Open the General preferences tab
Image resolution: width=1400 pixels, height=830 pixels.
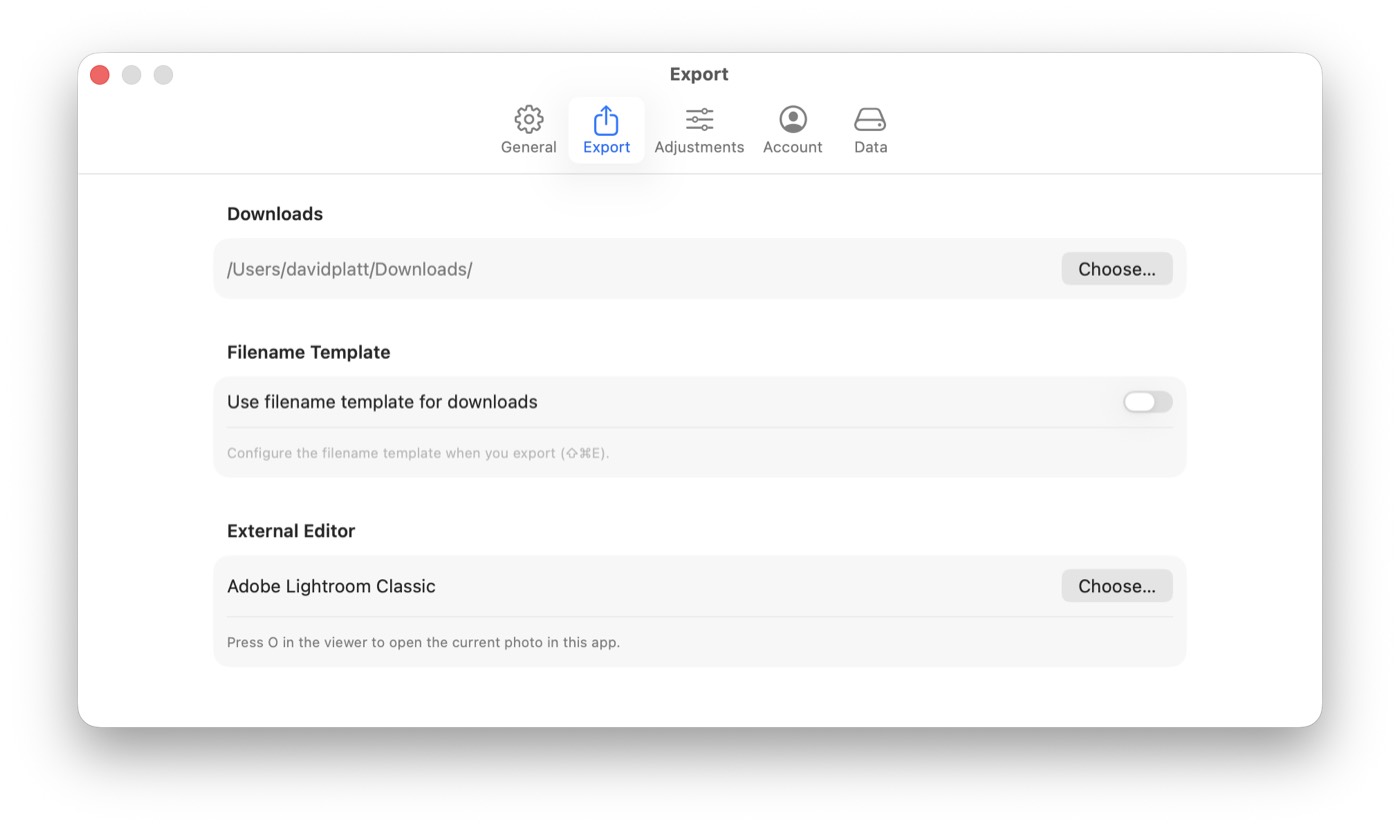pyautogui.click(x=528, y=131)
